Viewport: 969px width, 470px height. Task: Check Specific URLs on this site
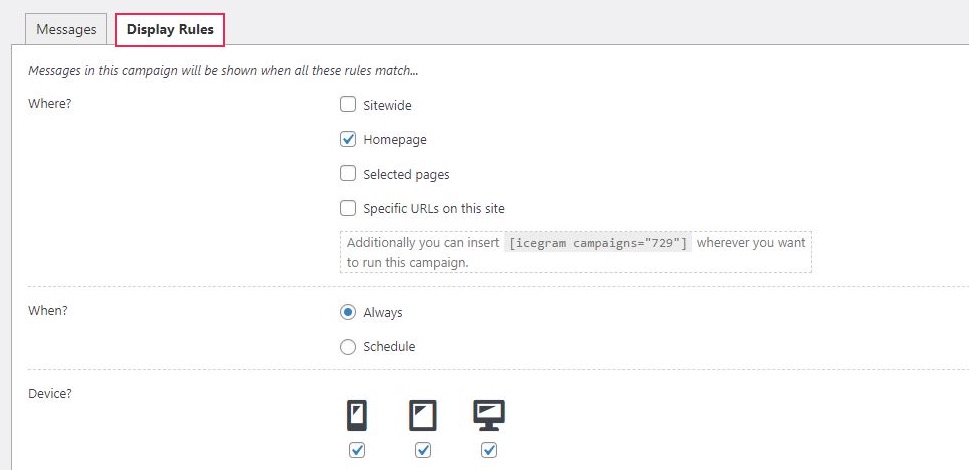[x=348, y=208]
